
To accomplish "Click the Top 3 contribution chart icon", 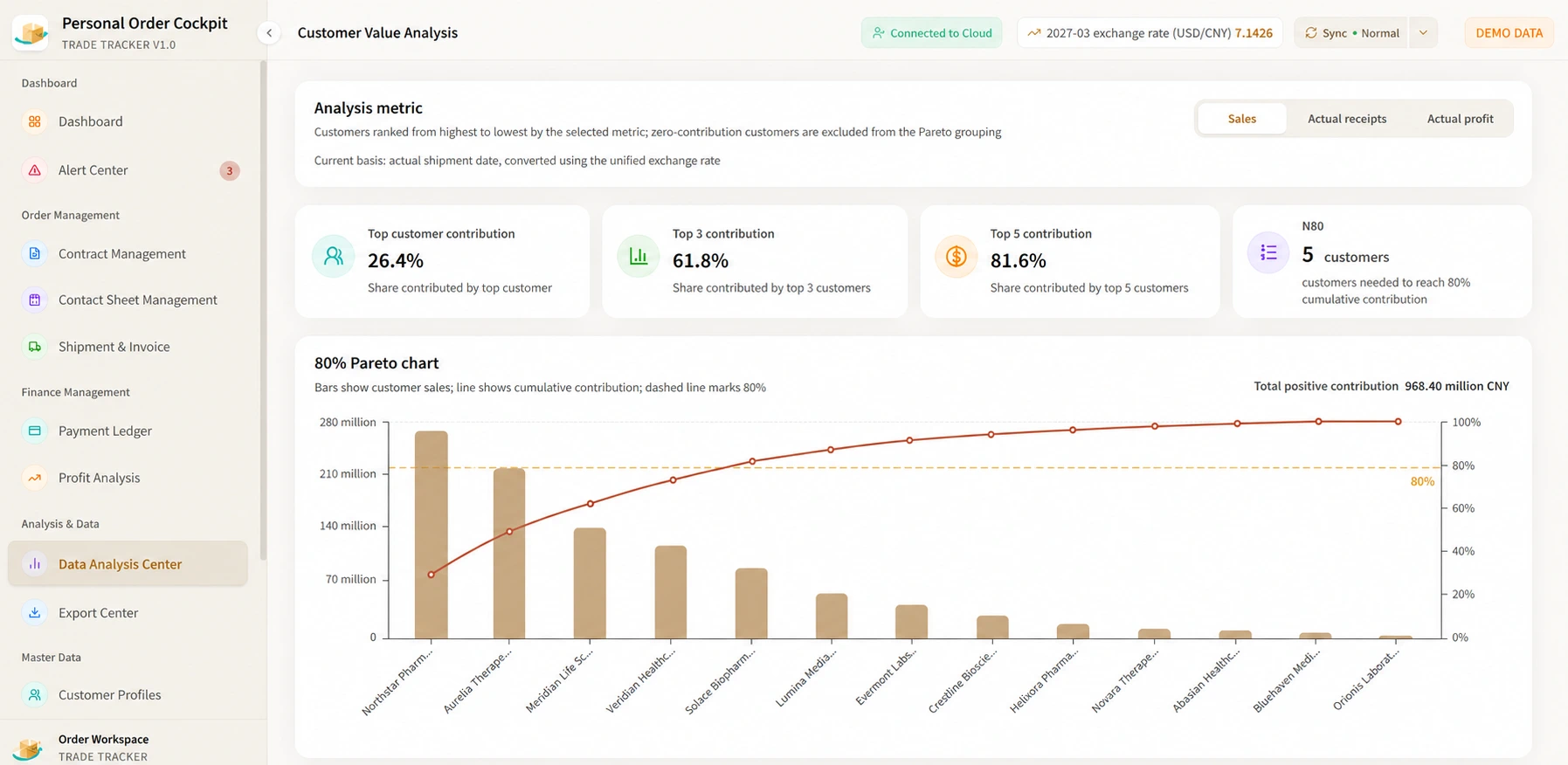I will 639,256.
